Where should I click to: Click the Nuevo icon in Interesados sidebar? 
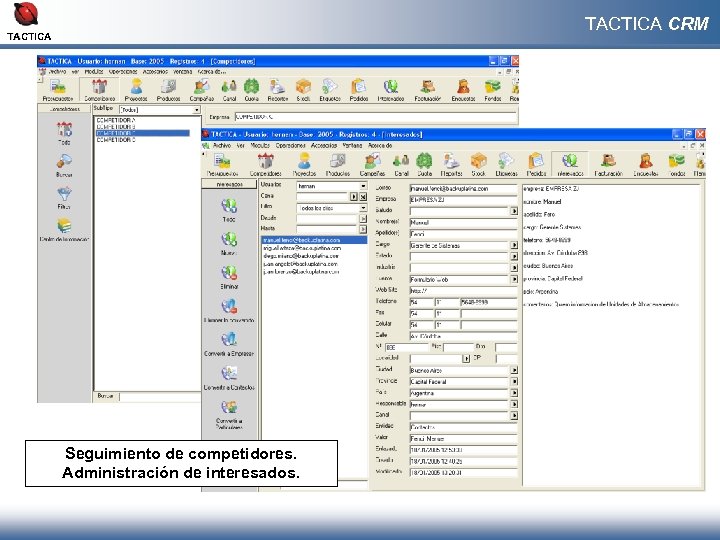tap(229, 239)
